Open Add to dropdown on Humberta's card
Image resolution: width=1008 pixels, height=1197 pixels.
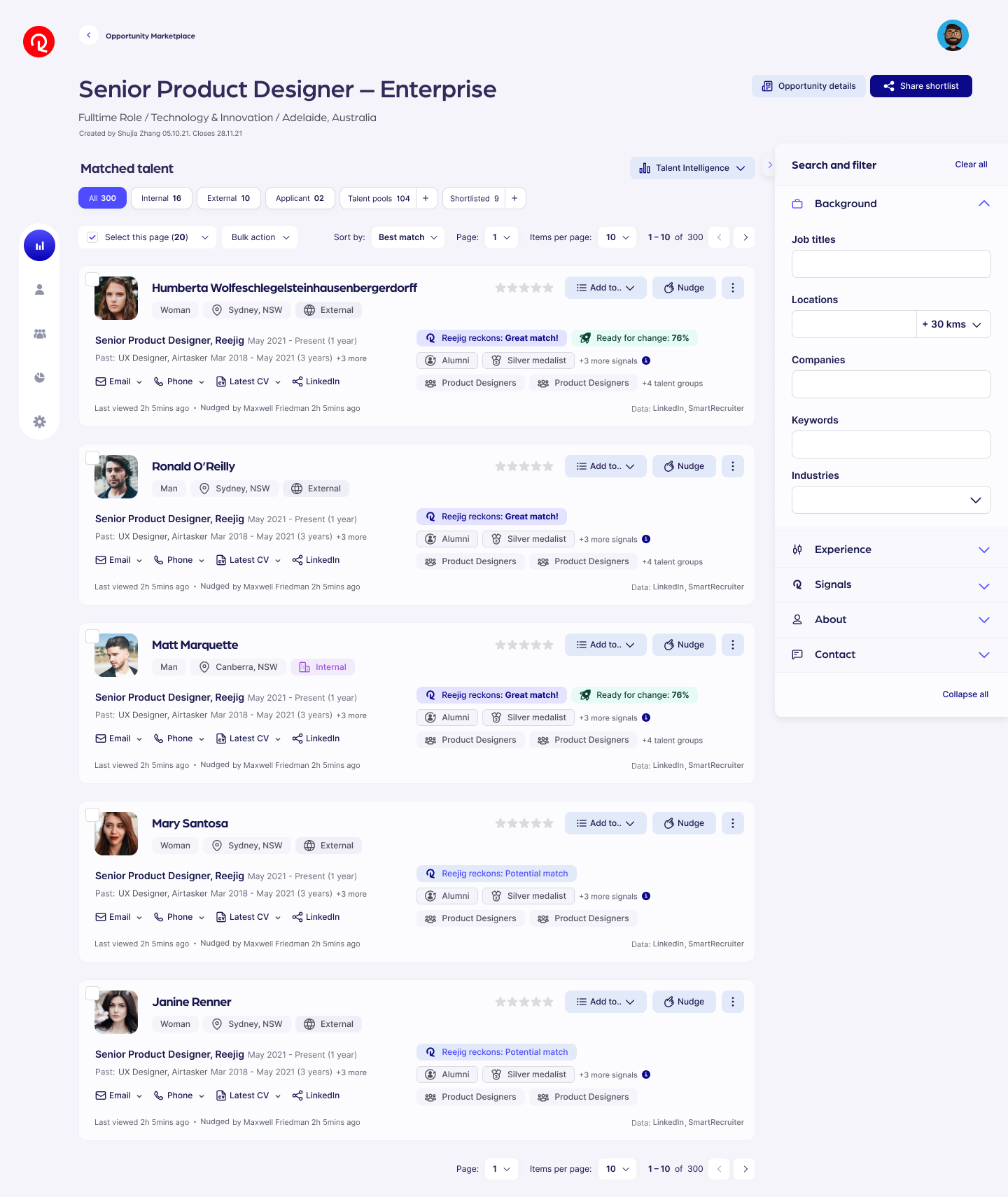click(x=605, y=288)
